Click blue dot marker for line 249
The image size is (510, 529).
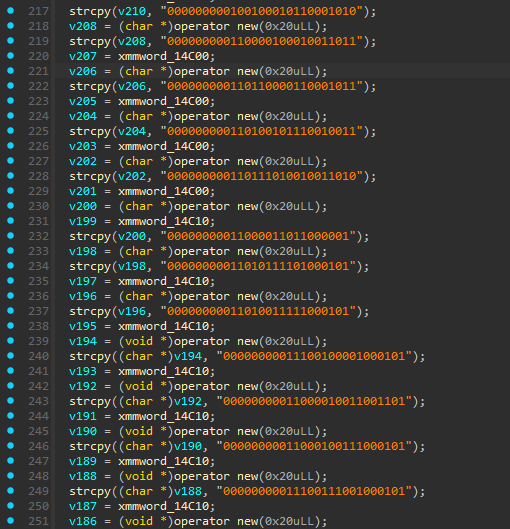click(x=10, y=491)
